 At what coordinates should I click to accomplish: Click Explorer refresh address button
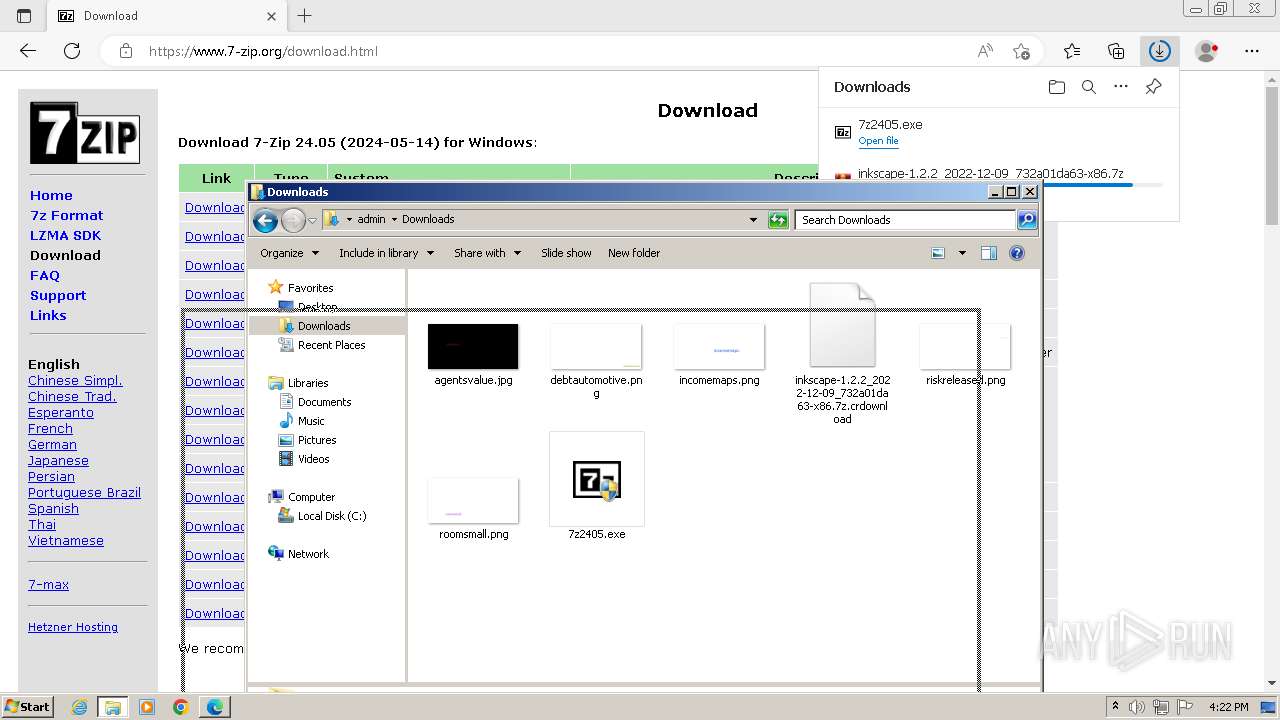click(x=778, y=220)
